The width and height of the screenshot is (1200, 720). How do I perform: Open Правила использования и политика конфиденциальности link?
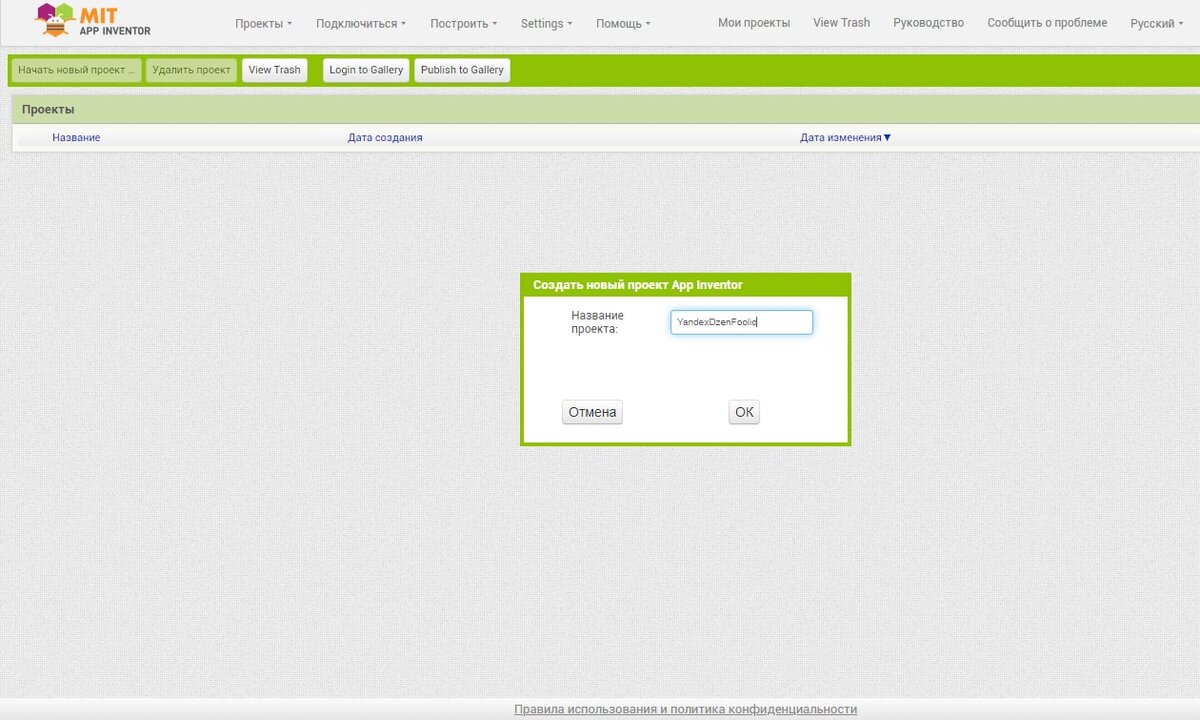[x=685, y=709]
